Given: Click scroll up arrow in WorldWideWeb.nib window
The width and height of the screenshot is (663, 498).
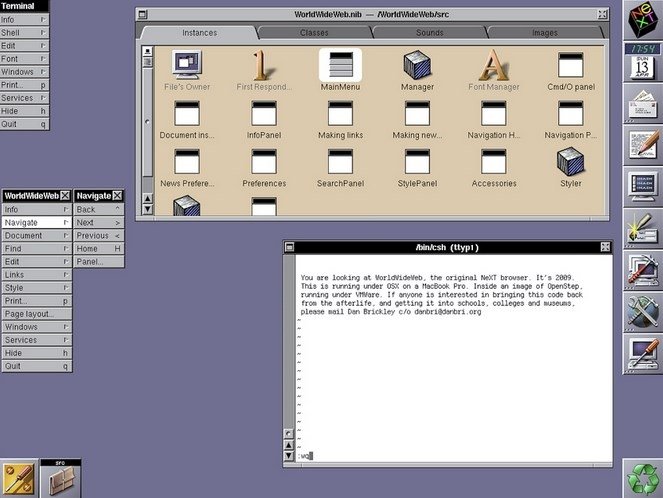Looking at the screenshot, I should [148, 198].
